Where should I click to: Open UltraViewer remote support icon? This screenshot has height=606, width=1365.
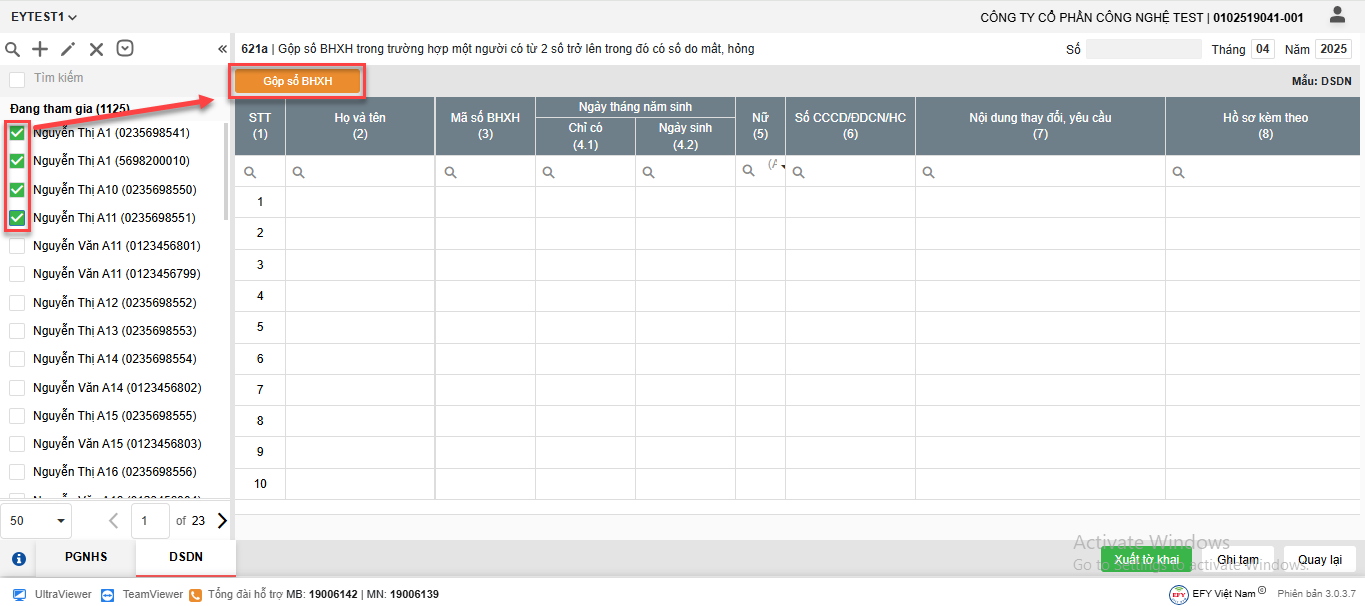pos(19,594)
